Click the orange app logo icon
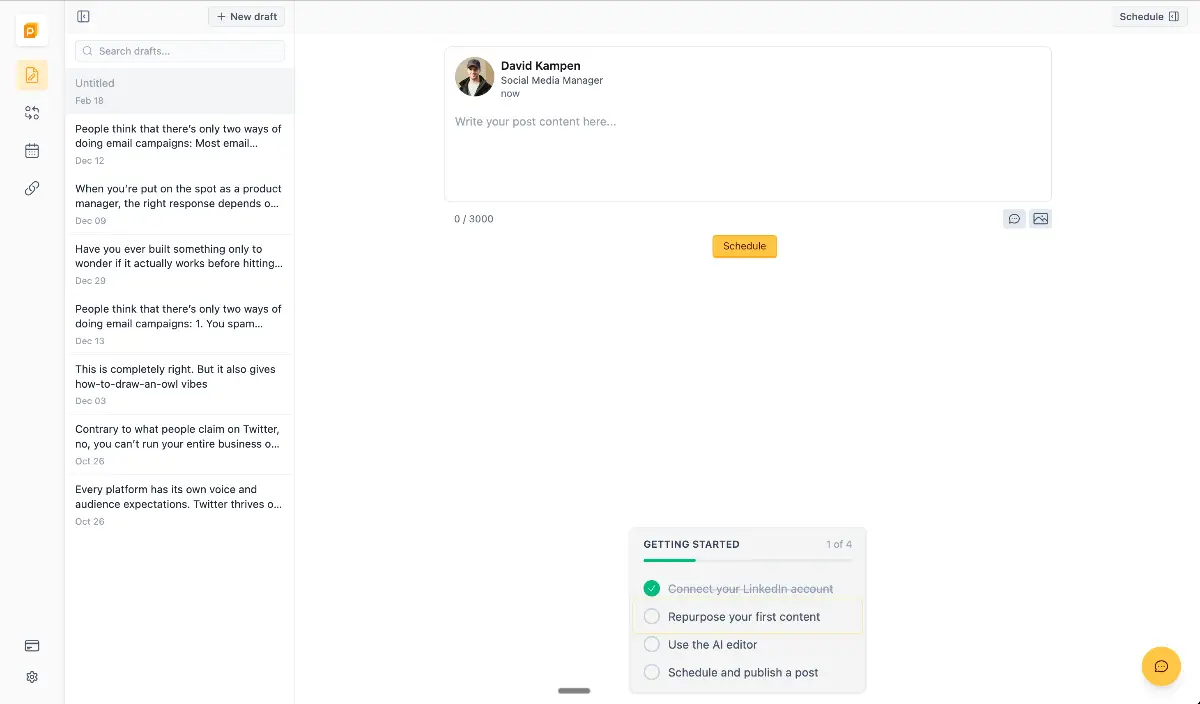This screenshot has height=704, width=1200. click(31, 31)
